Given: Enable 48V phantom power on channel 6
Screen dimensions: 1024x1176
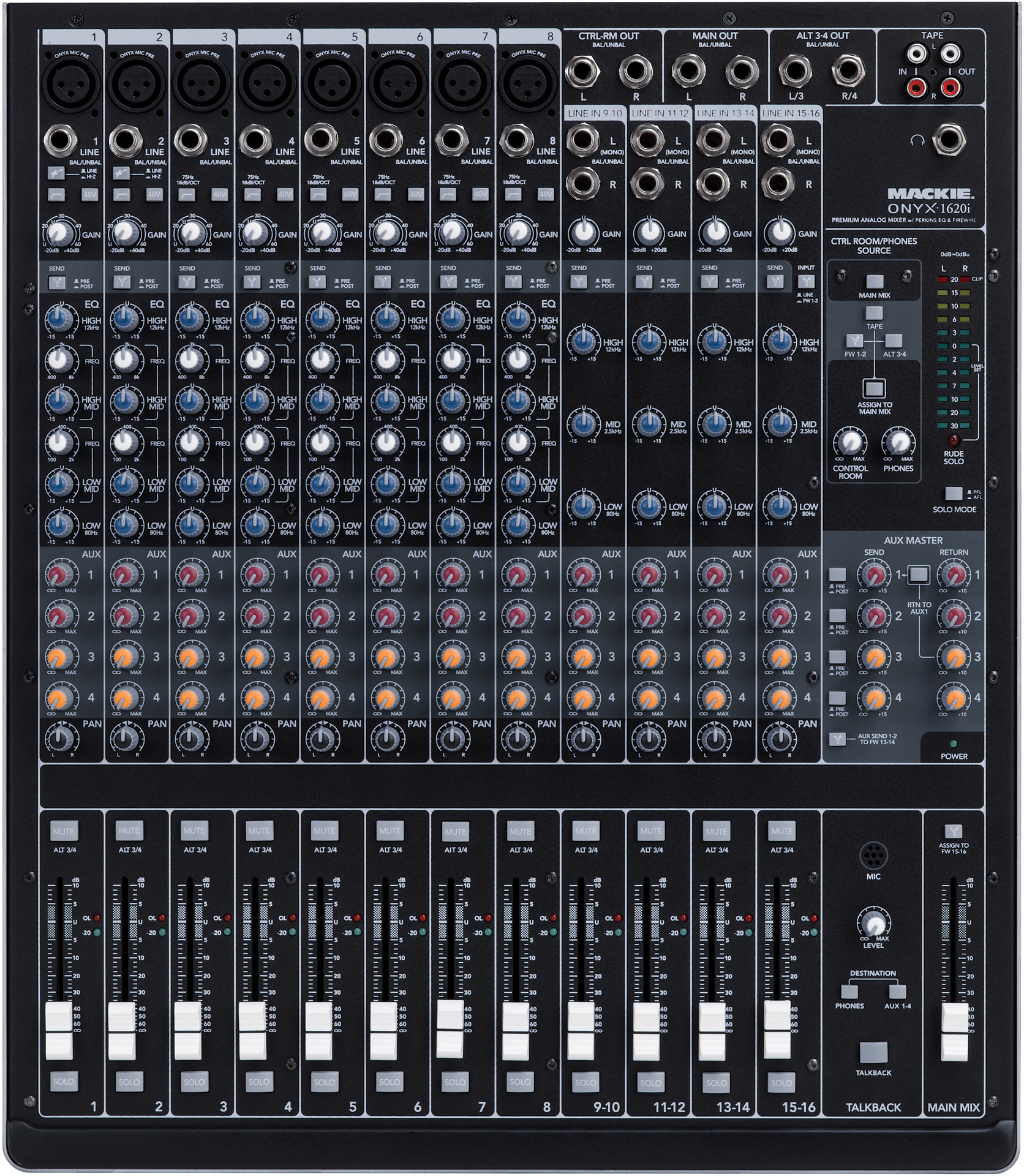Looking at the screenshot, I should click(x=416, y=195).
